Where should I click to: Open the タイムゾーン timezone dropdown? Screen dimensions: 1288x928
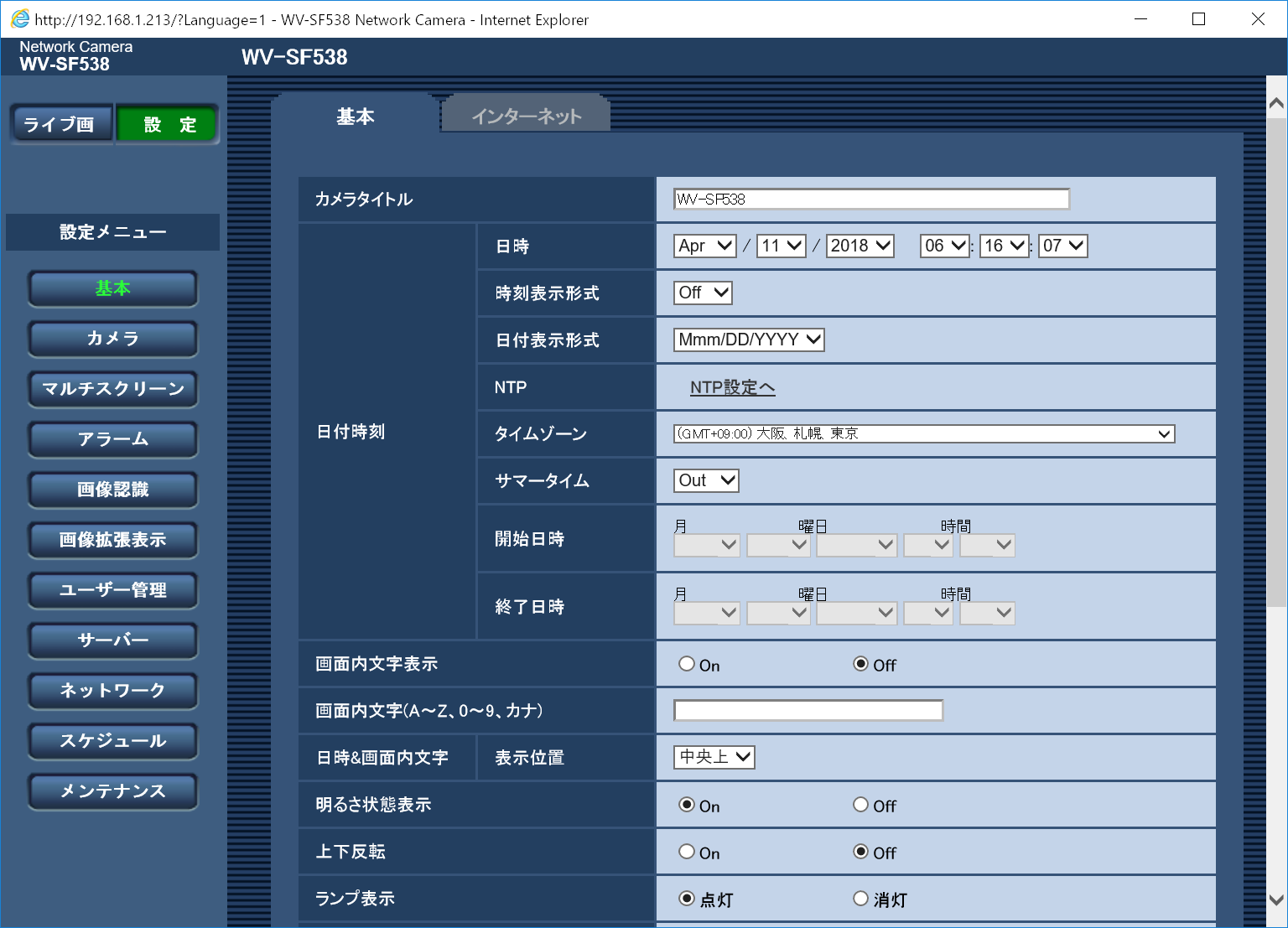coord(924,433)
